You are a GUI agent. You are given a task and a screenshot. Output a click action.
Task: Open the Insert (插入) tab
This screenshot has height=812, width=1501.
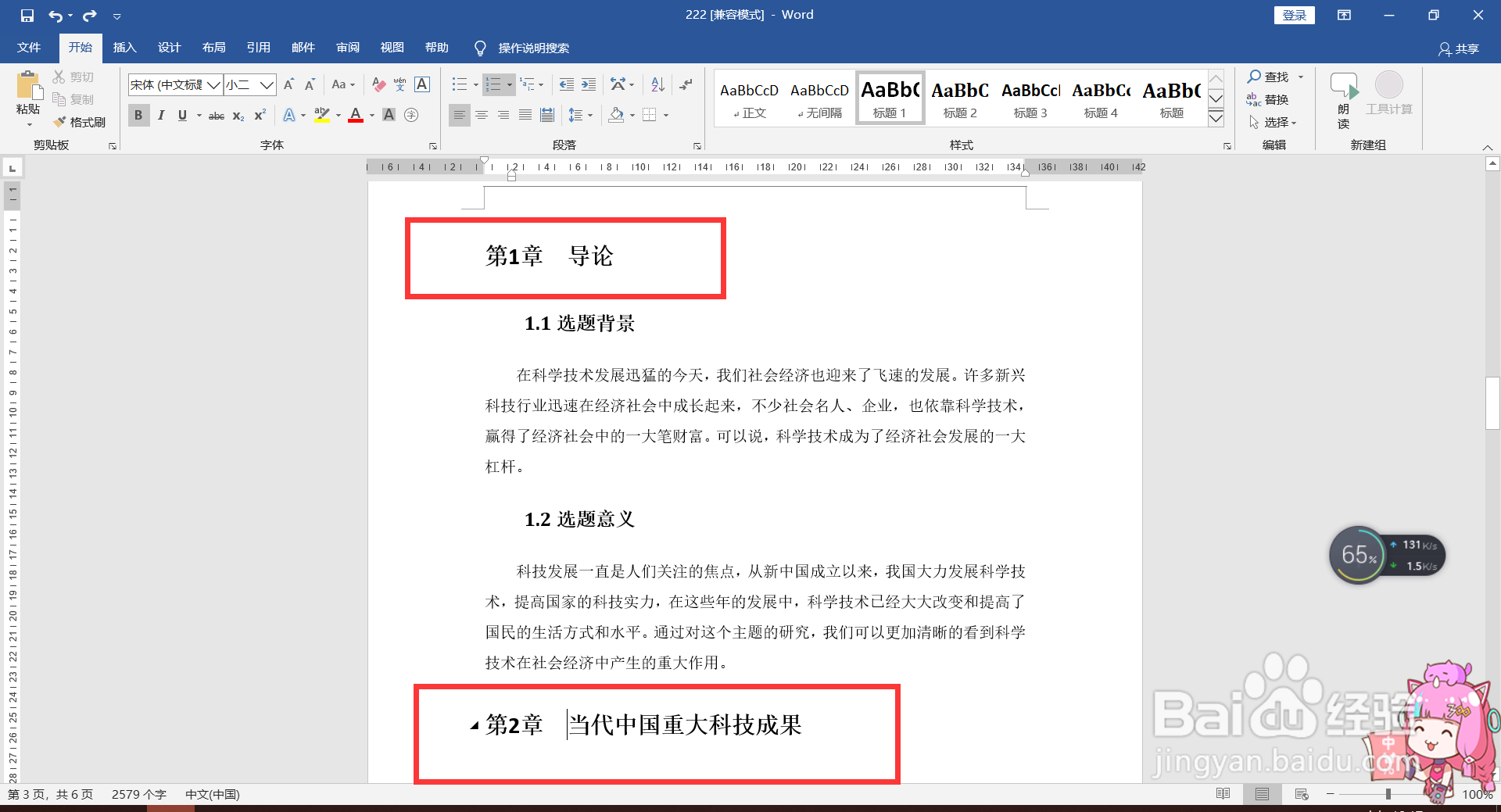click(124, 48)
